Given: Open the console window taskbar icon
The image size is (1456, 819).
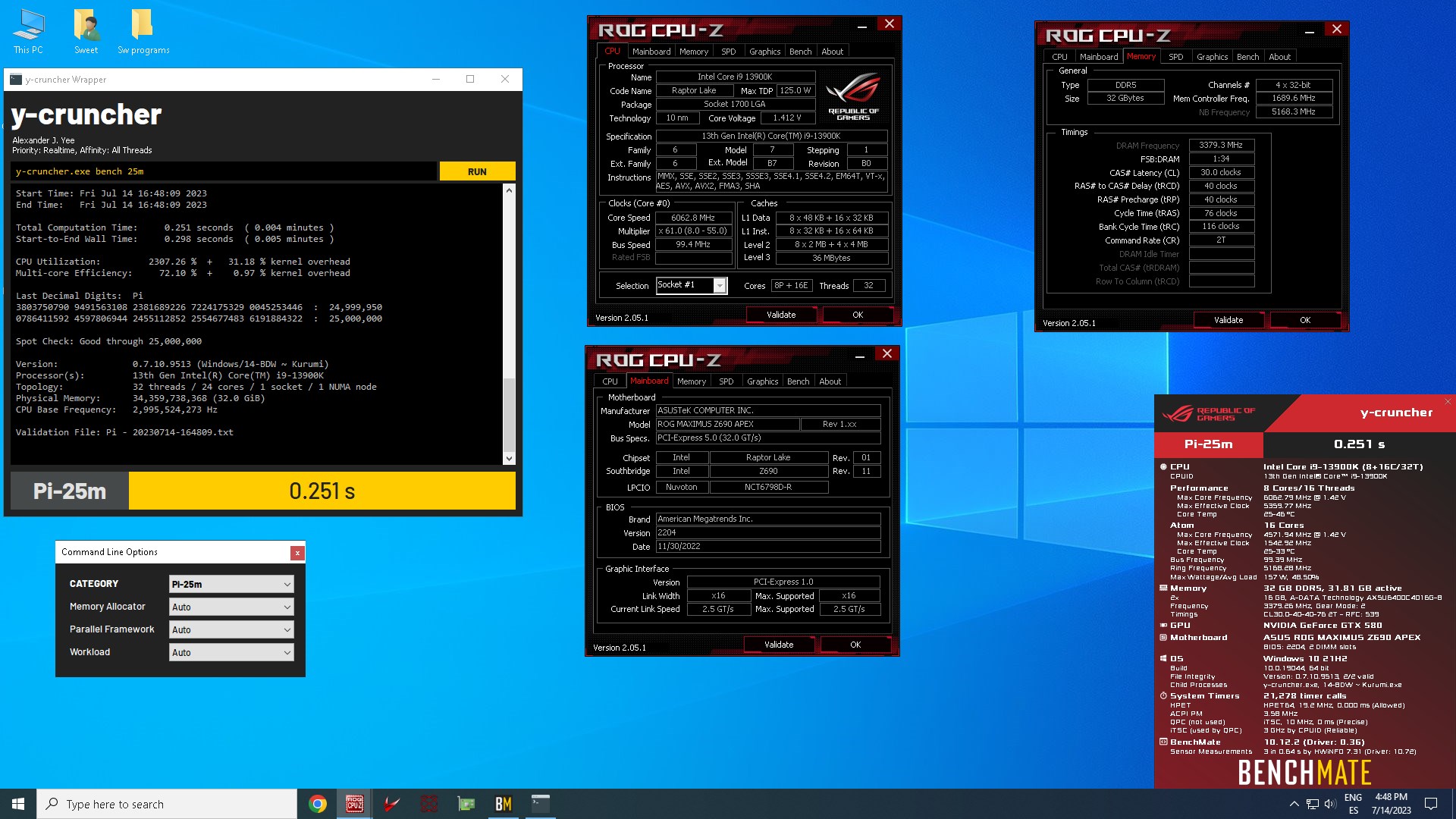Looking at the screenshot, I should click(x=541, y=804).
